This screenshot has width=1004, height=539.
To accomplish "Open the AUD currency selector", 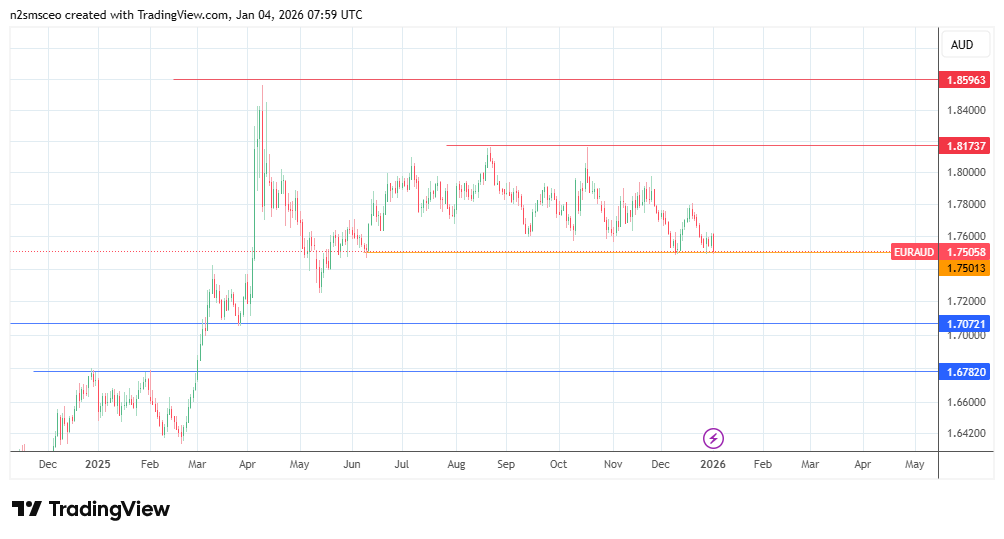I will tap(962, 45).
